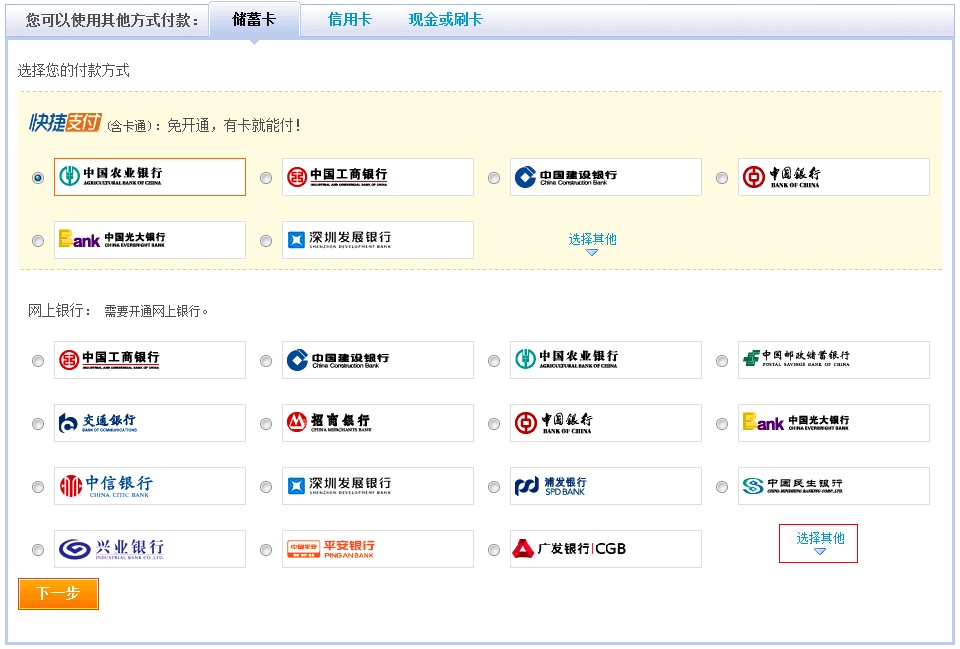Select the 中国民生银行 radio button
This screenshot has width=960, height=649.
722,487
